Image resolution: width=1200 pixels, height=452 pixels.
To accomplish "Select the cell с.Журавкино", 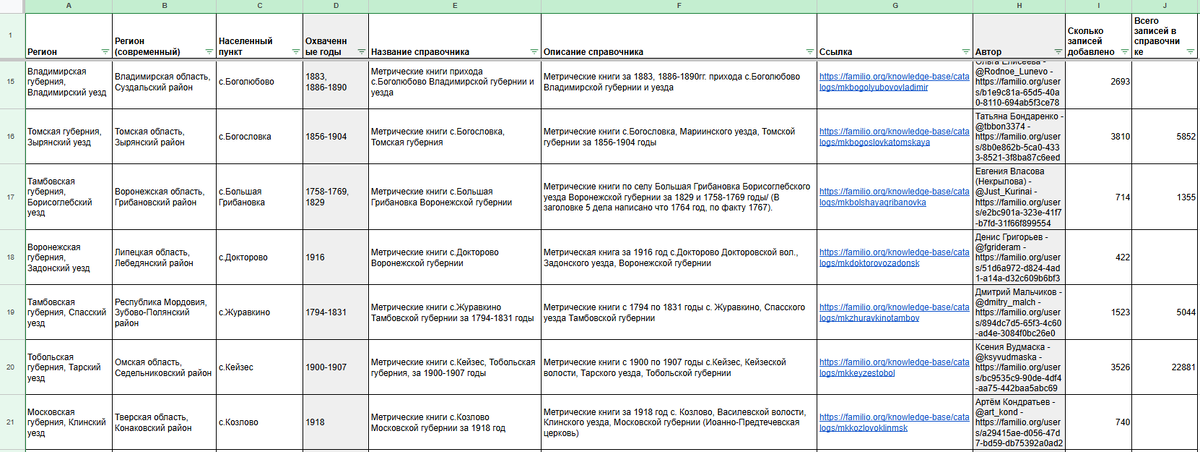I will pos(258,313).
